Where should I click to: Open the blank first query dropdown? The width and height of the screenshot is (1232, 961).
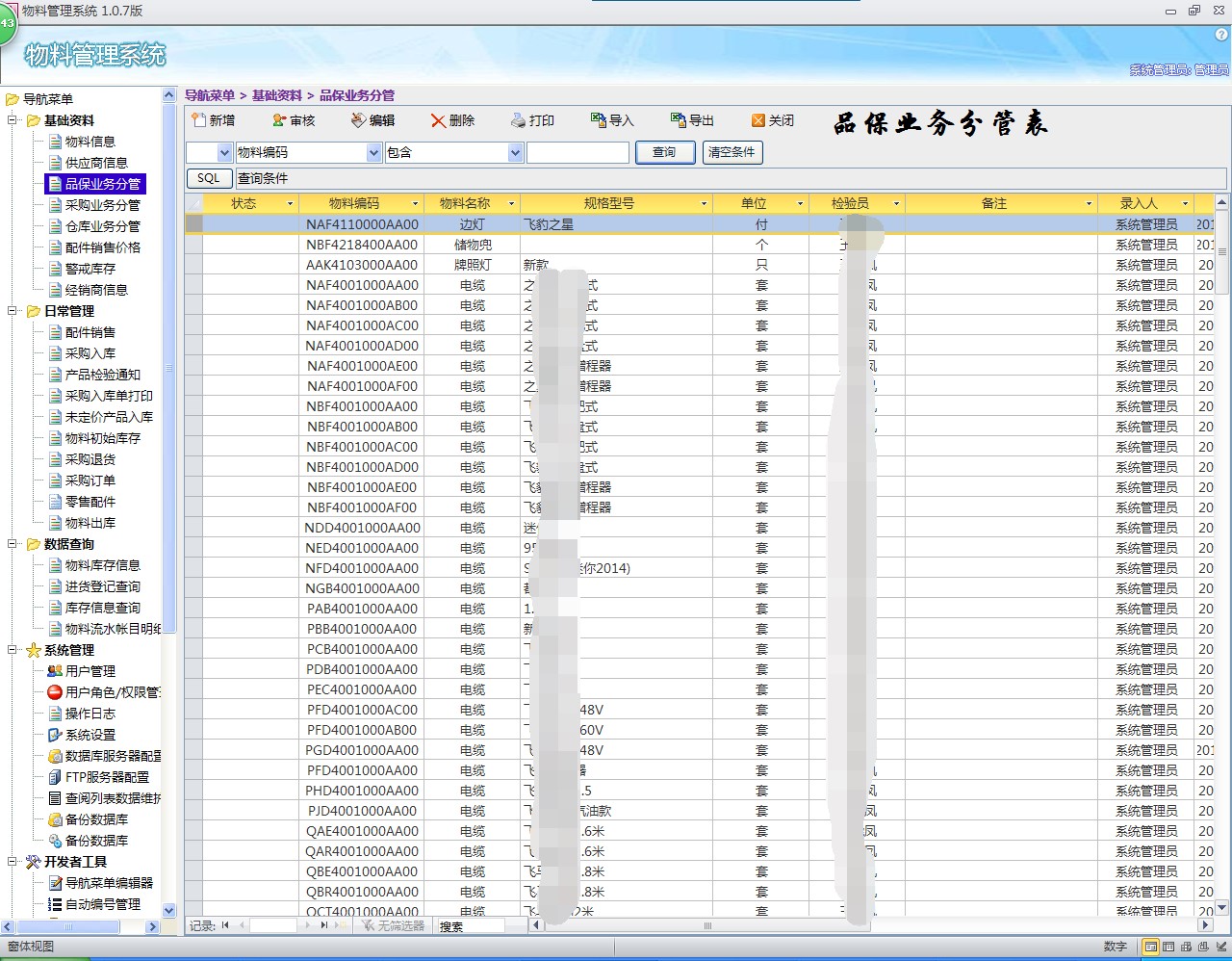(x=224, y=152)
